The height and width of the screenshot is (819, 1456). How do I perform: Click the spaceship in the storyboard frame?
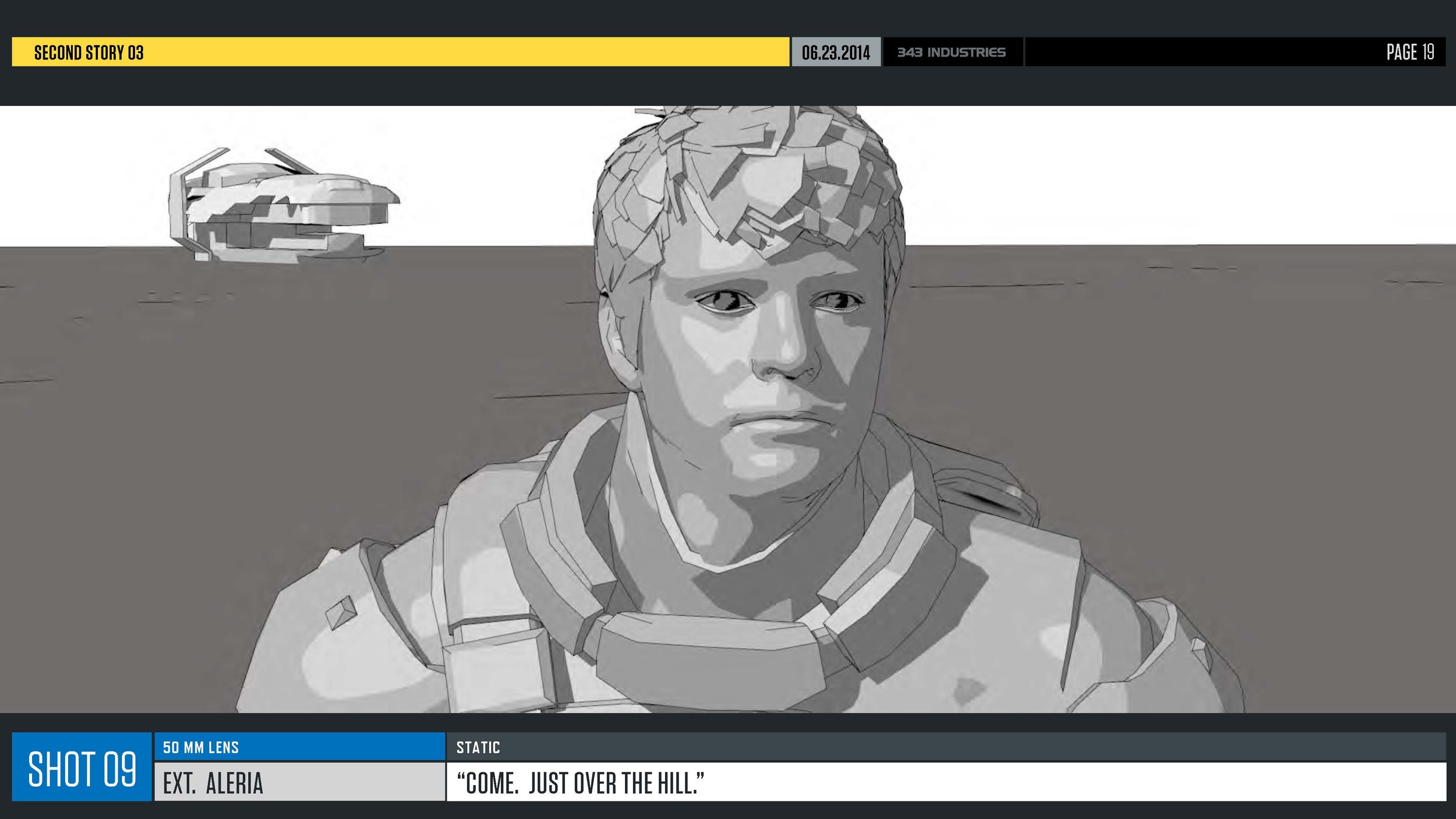284,205
